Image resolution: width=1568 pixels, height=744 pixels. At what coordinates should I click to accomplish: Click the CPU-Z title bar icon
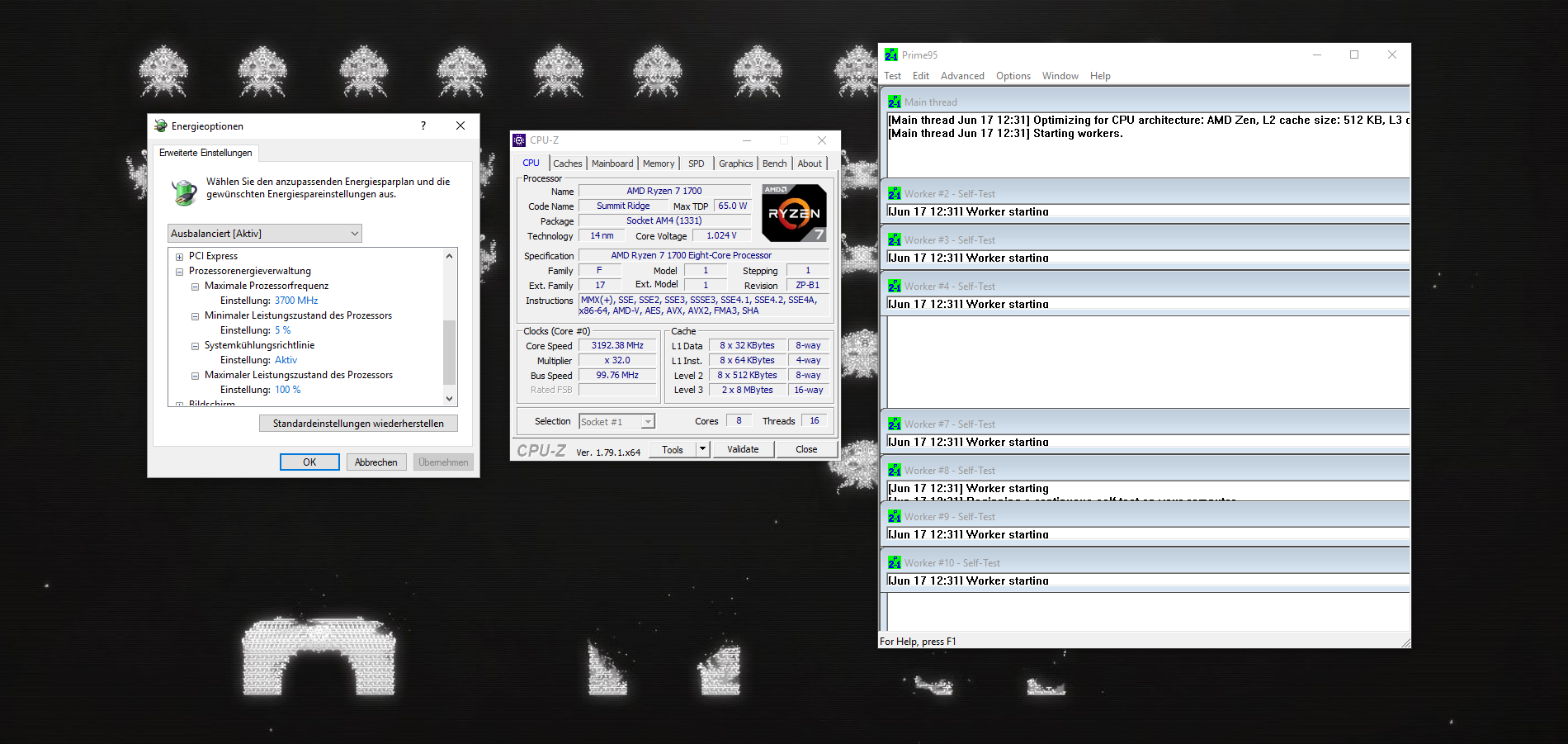coord(519,140)
